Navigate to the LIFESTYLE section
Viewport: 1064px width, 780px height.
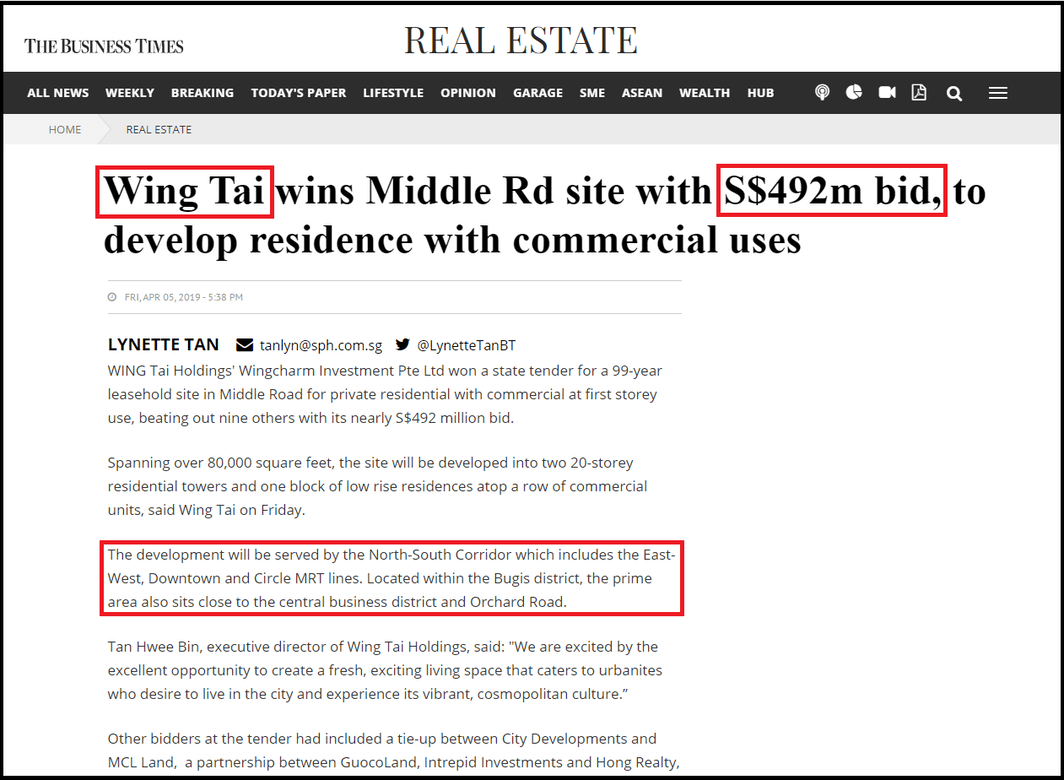point(393,93)
